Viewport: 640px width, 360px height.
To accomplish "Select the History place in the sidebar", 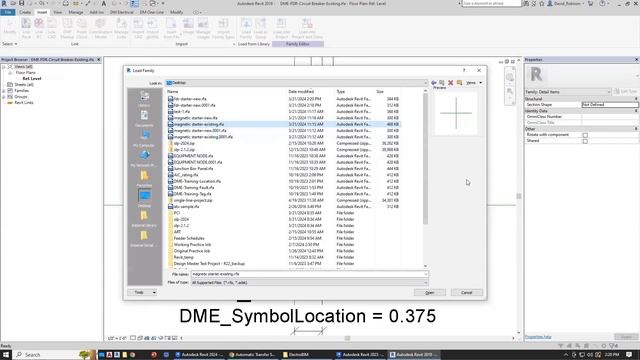I will [144, 99].
